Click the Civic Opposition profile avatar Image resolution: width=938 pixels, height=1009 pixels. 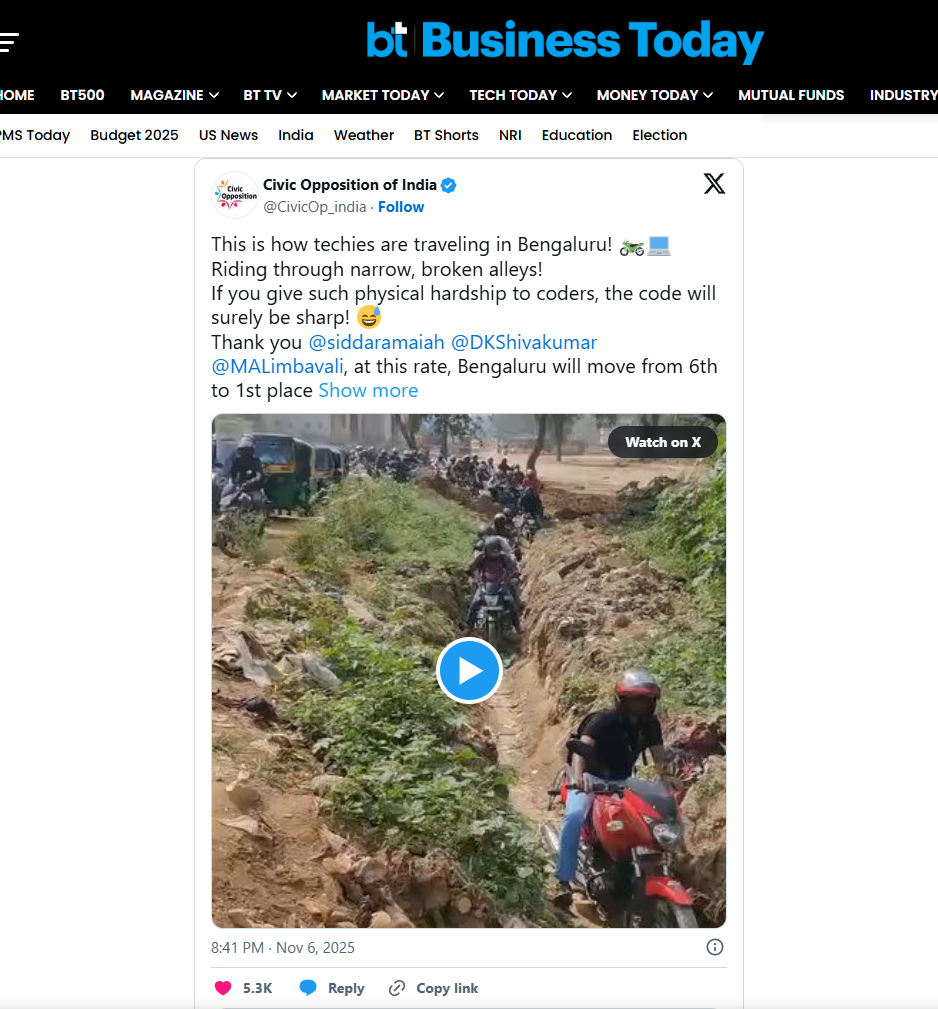click(x=235, y=194)
